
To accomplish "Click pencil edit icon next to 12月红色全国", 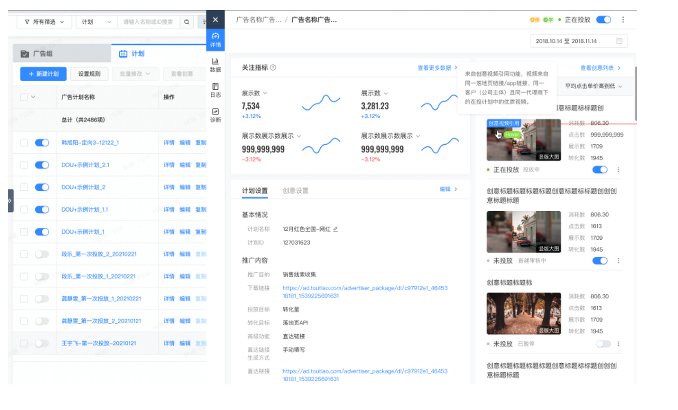I will [x=336, y=229].
